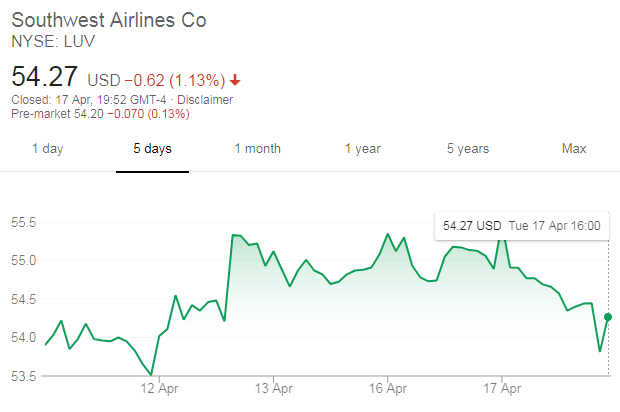Switch to 5 years range
Viewport: 620px width, 412px height.
(467, 149)
